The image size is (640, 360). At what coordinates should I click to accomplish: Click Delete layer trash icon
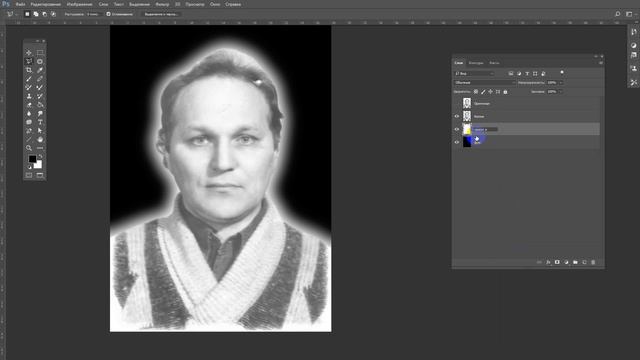coord(593,262)
